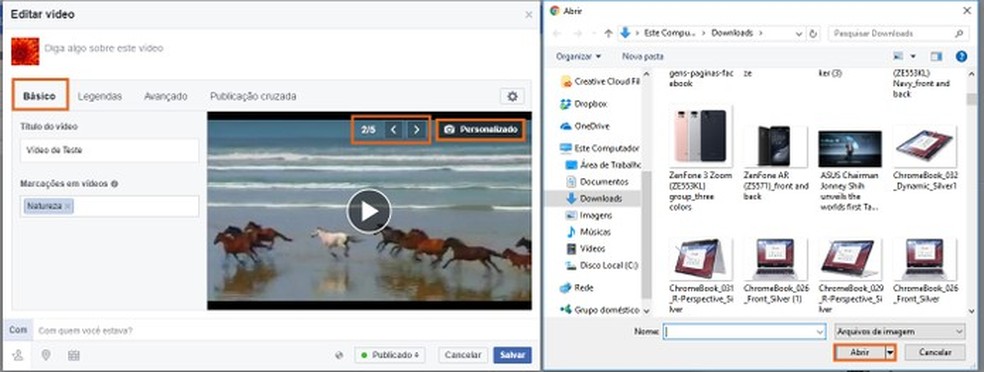The height and width of the screenshot is (372, 984).
Task: Select ChromeBook_029_R-Perspective file
Action: click(850, 276)
